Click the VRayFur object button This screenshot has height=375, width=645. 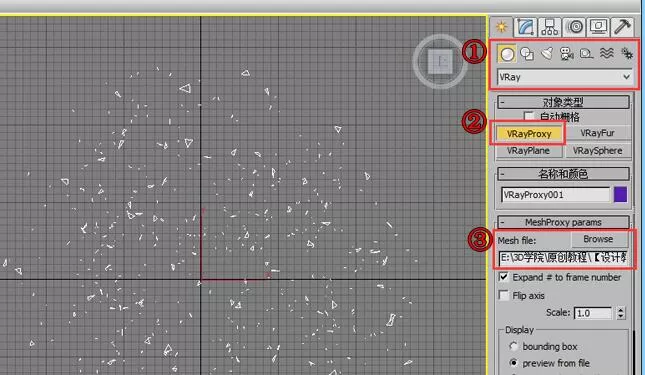[597, 133]
